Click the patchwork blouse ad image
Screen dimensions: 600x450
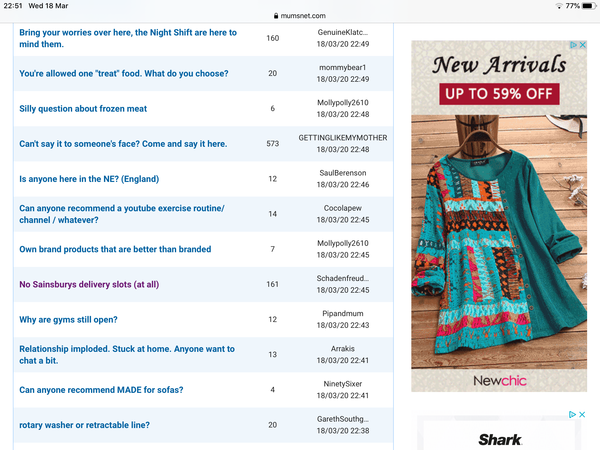(x=499, y=242)
